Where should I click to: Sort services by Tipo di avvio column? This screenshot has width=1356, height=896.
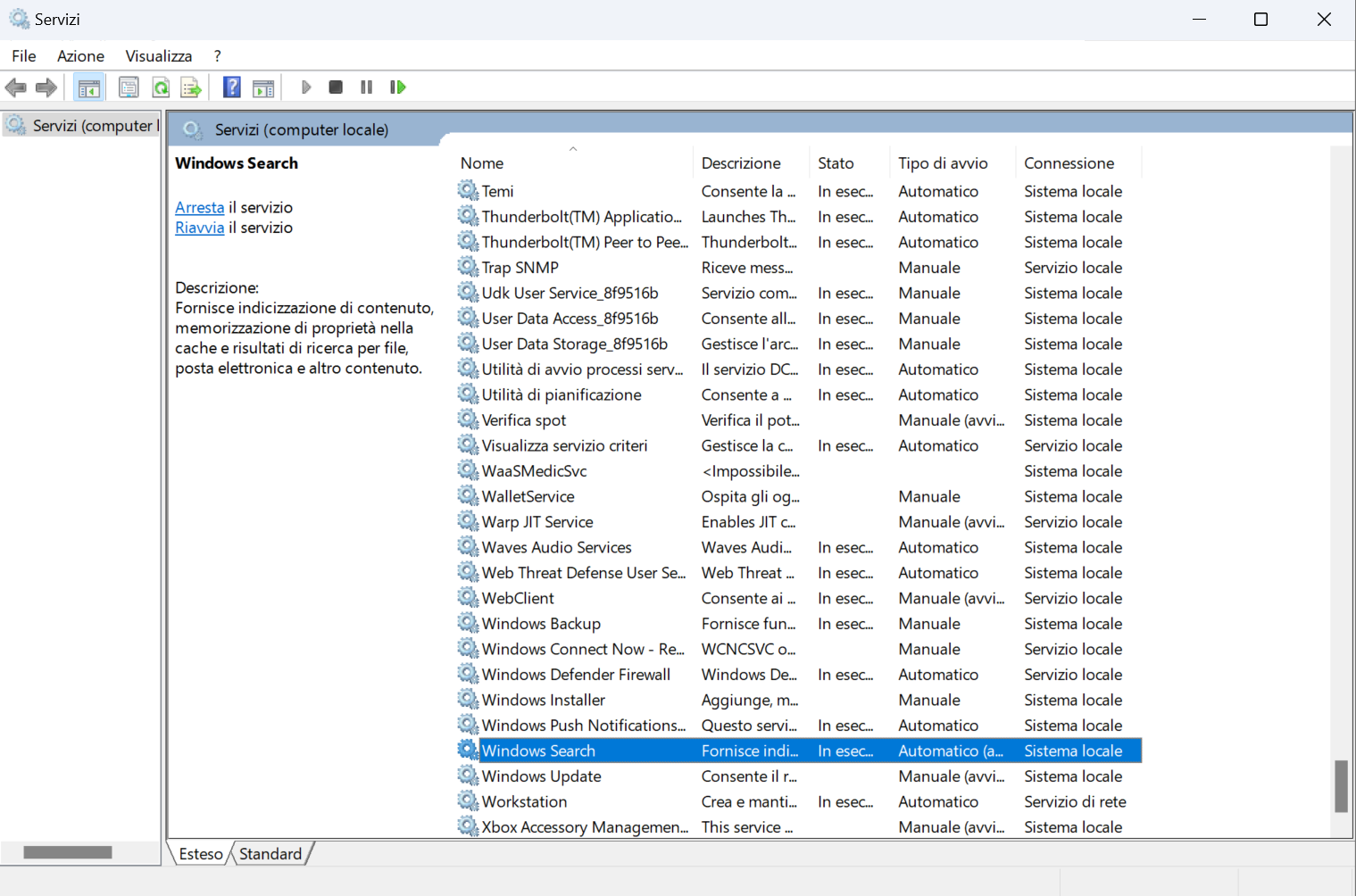[943, 163]
